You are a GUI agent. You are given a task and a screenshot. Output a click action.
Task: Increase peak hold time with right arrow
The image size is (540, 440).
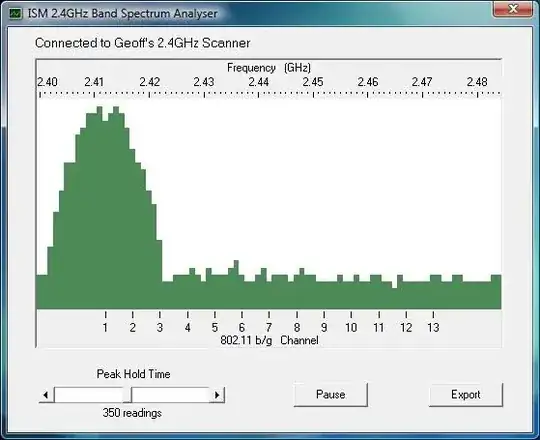click(x=217, y=395)
